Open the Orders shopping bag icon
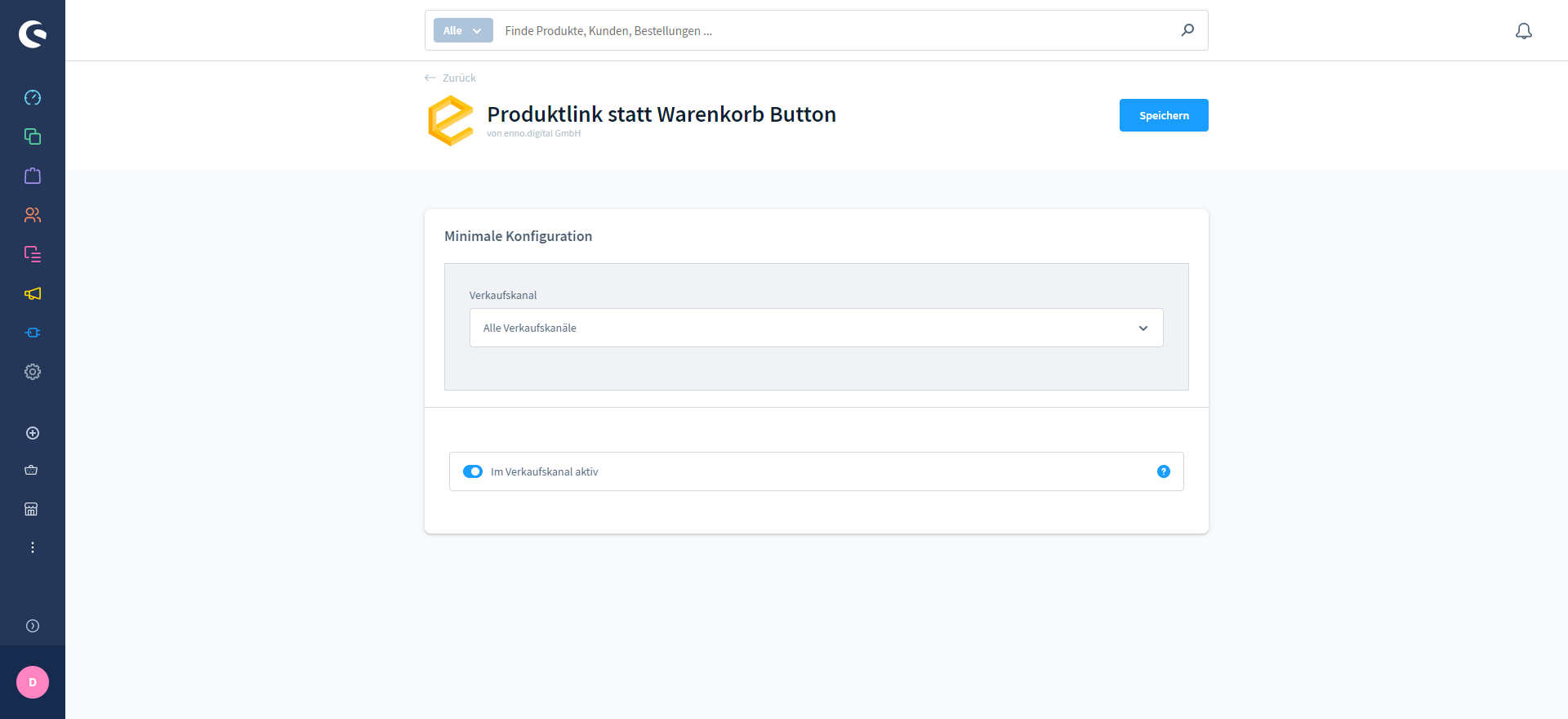This screenshot has height=719, width=1568. pos(33,176)
